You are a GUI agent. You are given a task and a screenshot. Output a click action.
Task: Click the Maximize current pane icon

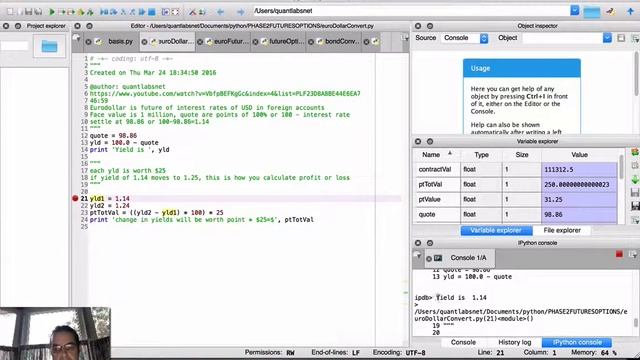pos(166,12)
